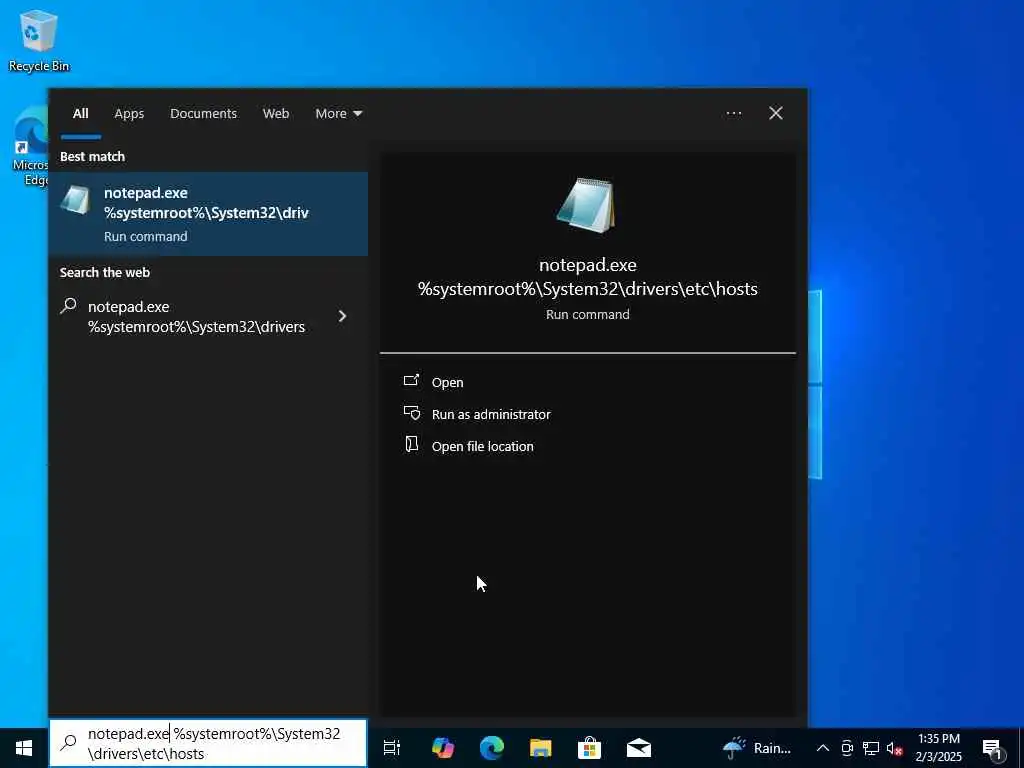Launch Copilot from the taskbar

point(443,747)
